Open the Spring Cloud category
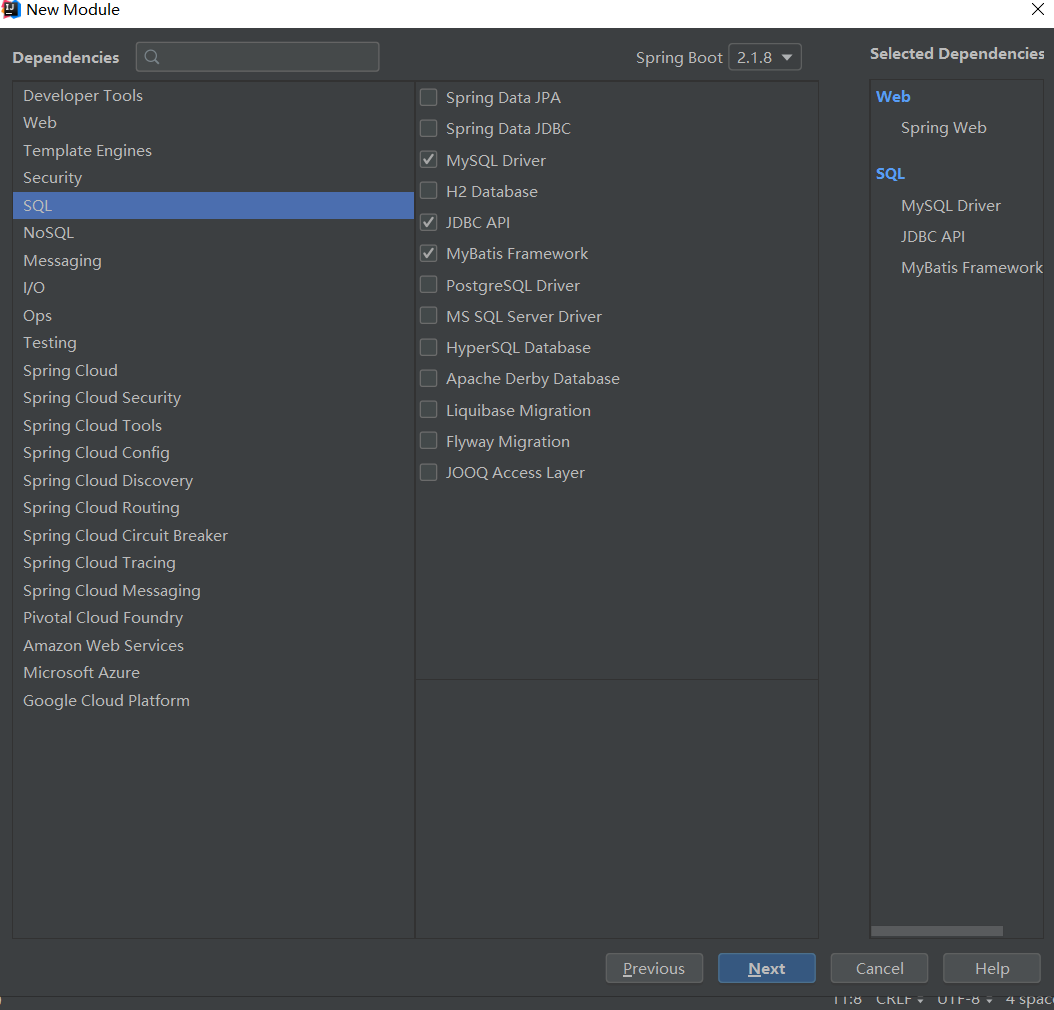This screenshot has width=1054, height=1010. [x=213, y=370]
